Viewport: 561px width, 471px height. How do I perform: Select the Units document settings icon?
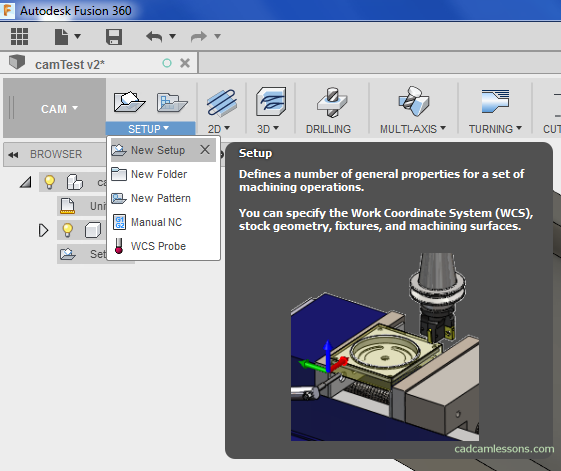(68, 206)
